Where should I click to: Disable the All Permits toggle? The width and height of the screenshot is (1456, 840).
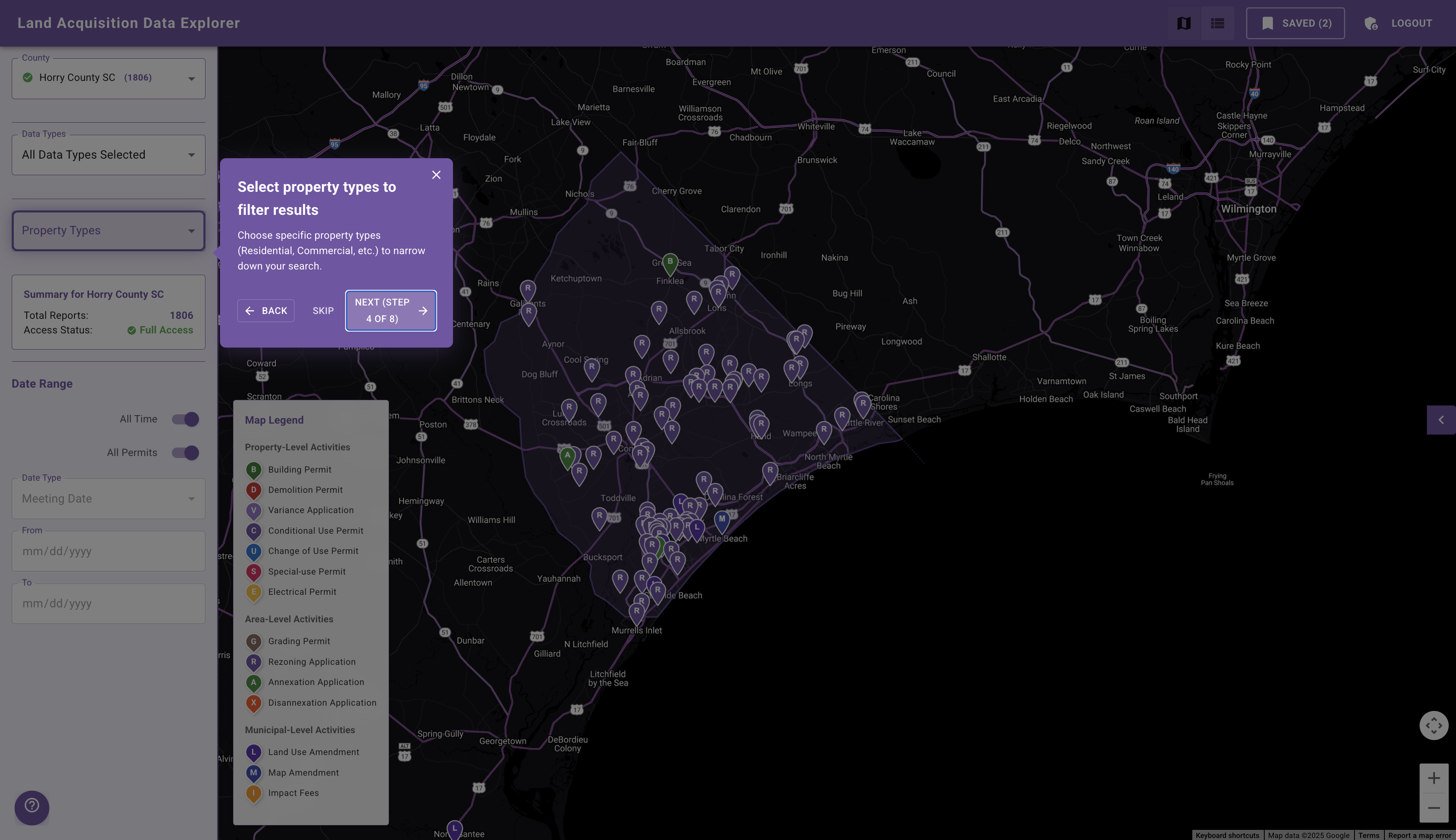click(x=185, y=453)
